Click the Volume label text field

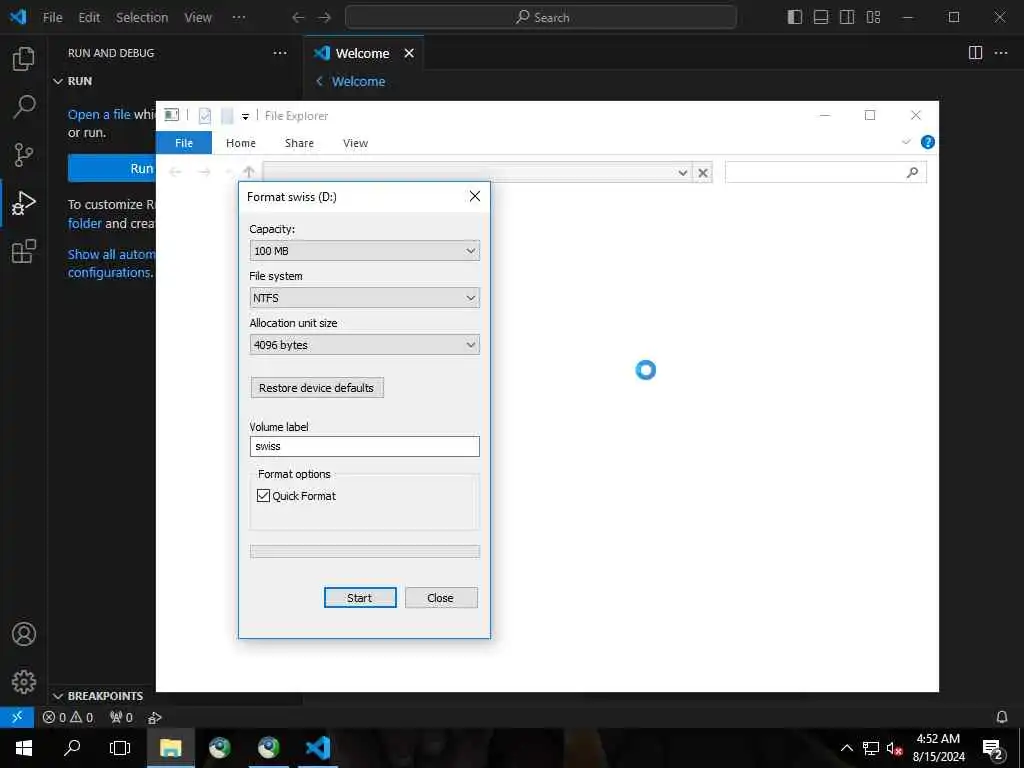364,447
